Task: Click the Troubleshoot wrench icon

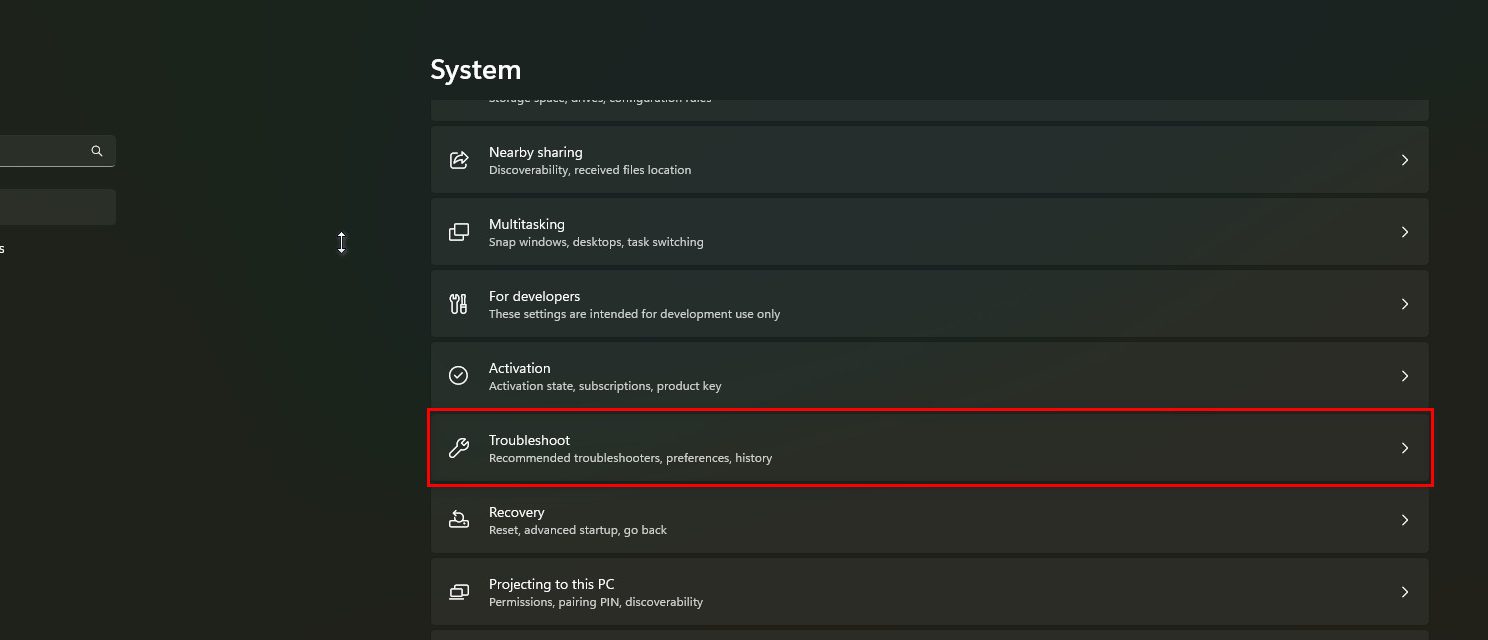Action: pyautogui.click(x=459, y=448)
